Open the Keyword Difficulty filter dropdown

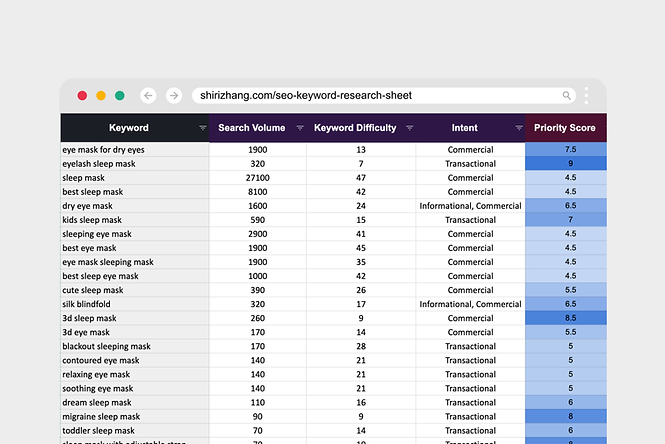[x=409, y=128]
